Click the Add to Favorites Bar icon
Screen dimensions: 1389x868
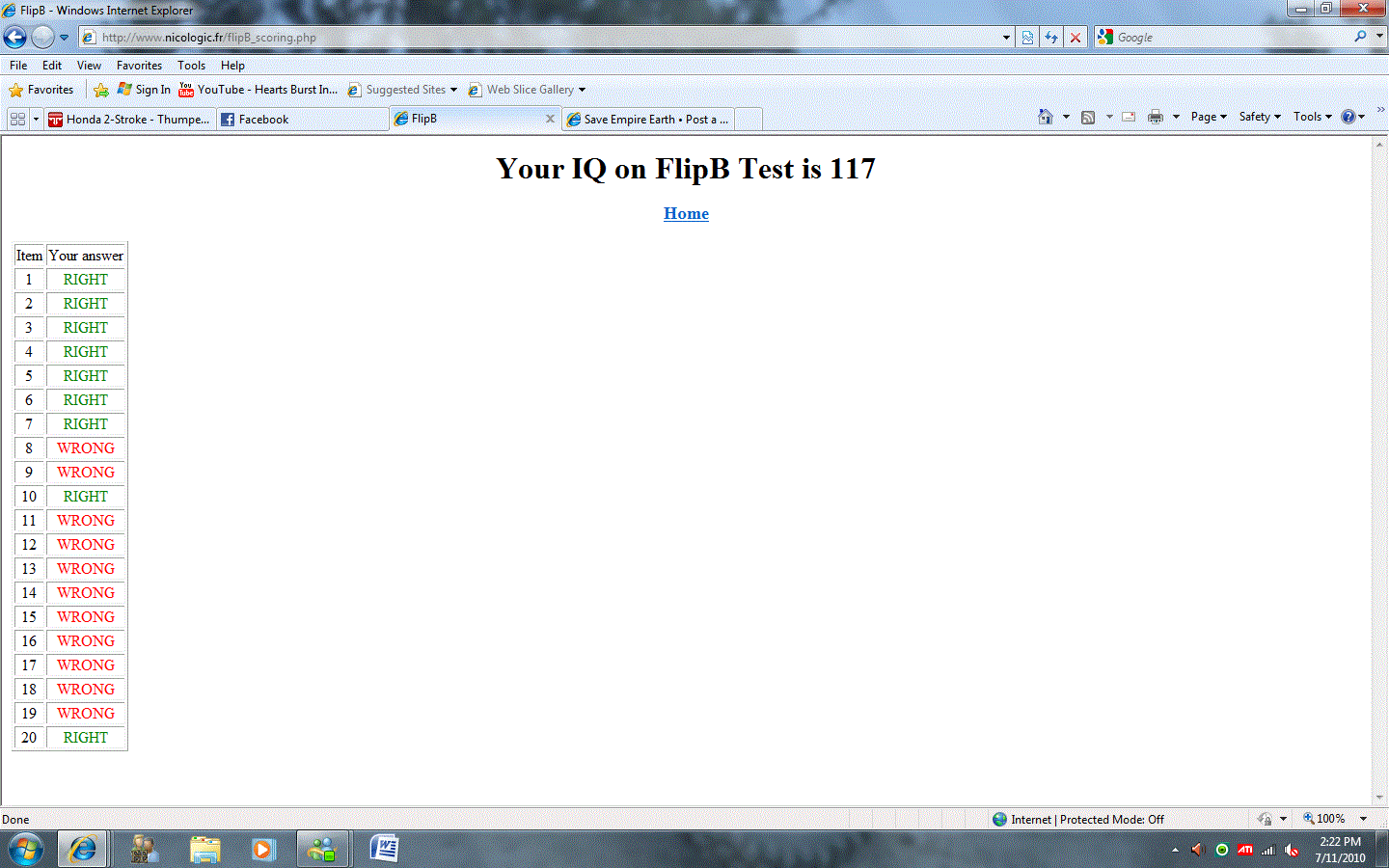[101, 90]
